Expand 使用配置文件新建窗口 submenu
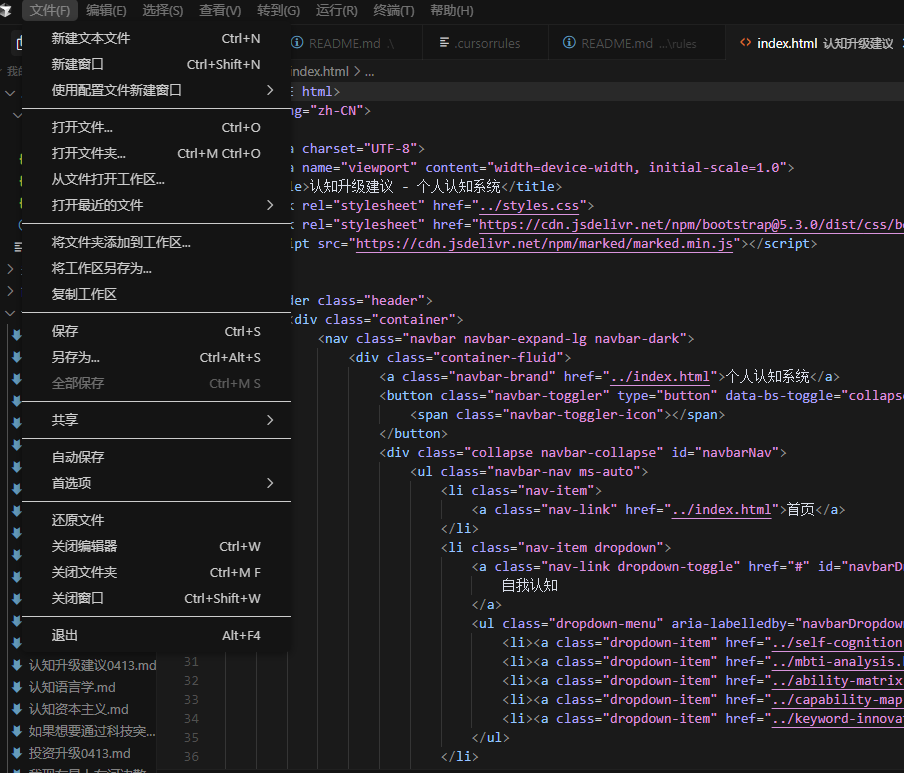This screenshot has width=904, height=773. pos(156,90)
